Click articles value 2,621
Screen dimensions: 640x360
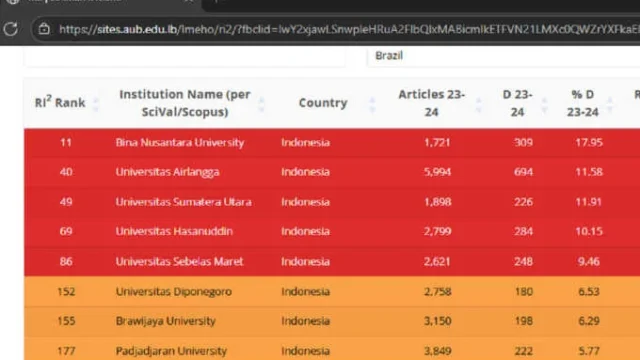tap(437, 262)
